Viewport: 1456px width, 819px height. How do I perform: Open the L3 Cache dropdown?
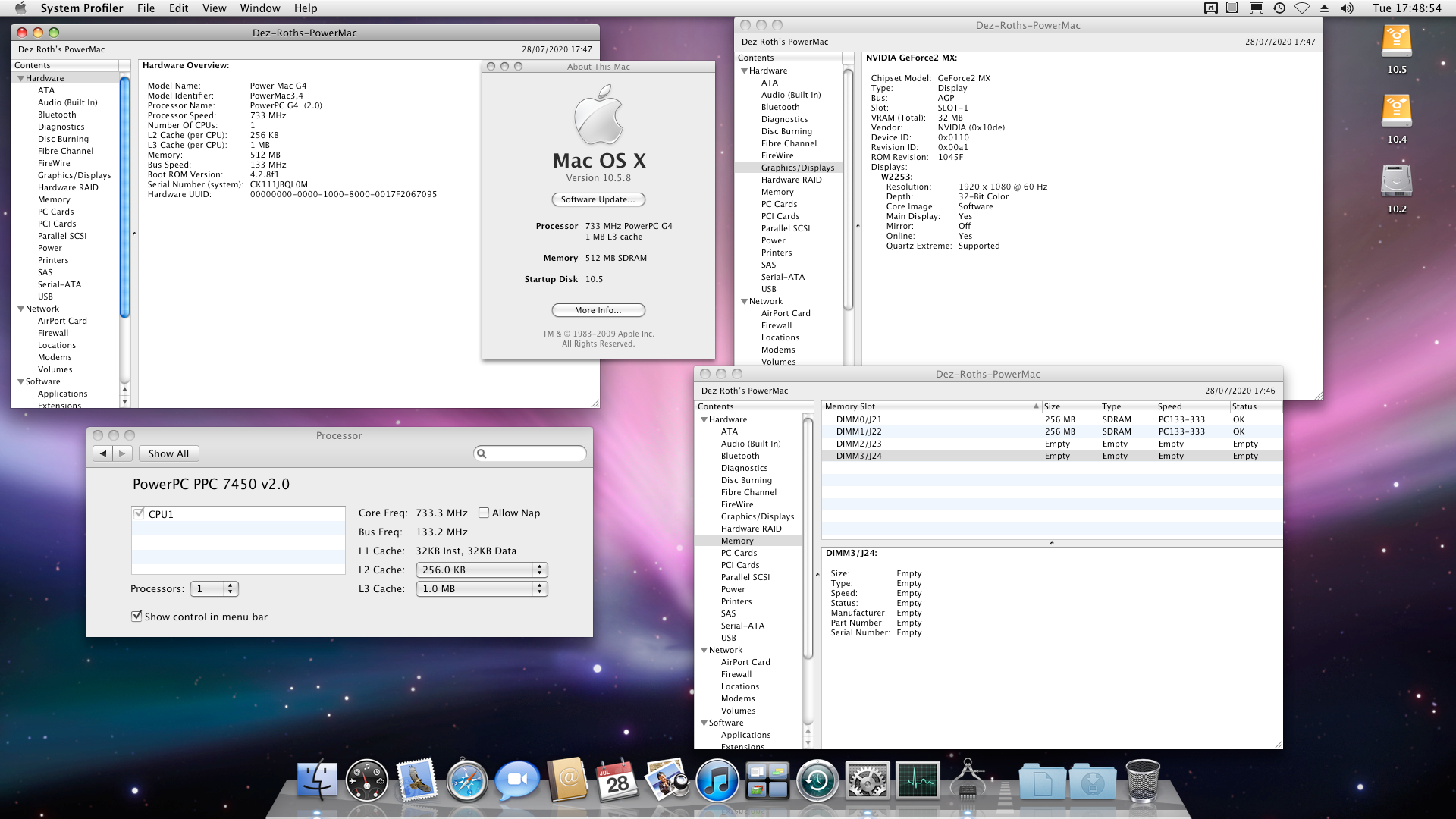pos(482,588)
